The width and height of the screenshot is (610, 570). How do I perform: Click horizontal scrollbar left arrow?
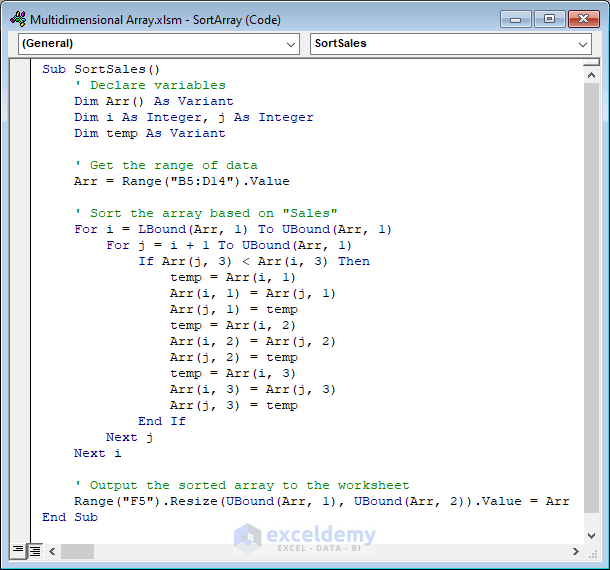(x=52, y=551)
